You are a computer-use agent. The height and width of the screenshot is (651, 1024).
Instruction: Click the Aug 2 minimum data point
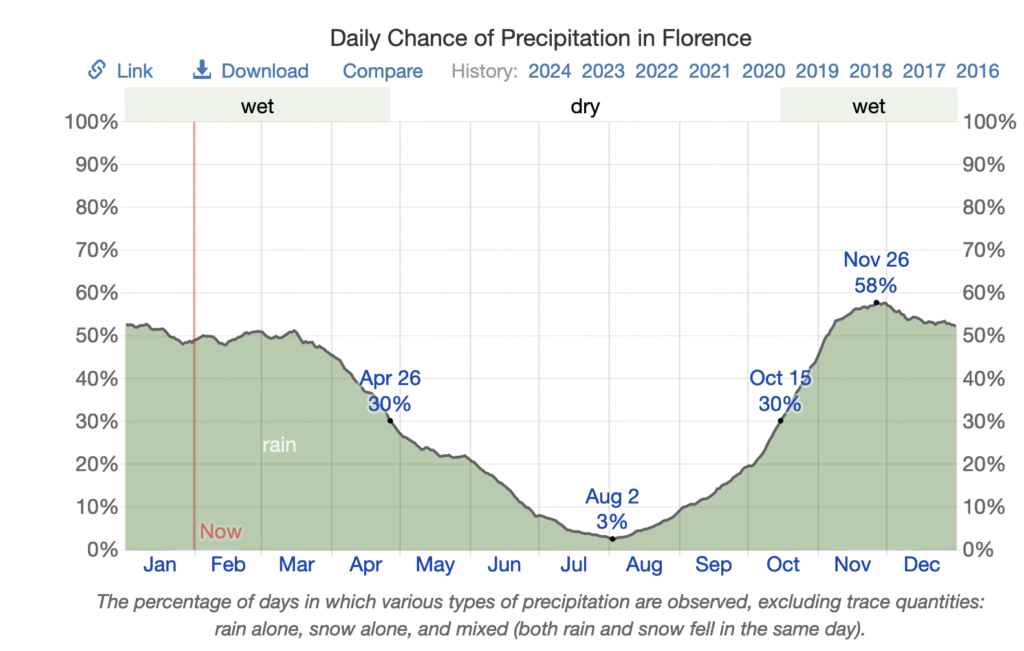(612, 539)
